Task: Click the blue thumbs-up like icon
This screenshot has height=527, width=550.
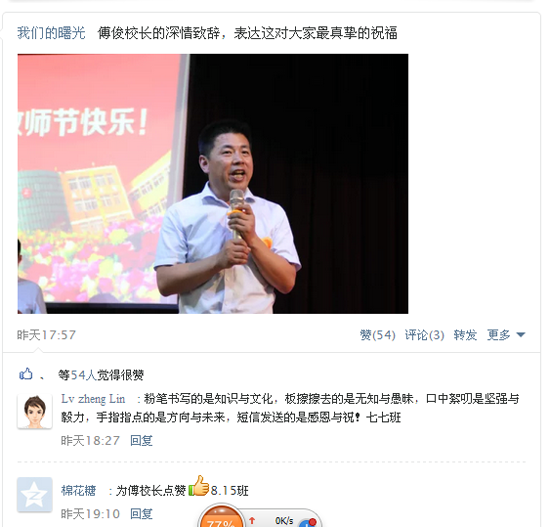Action: (x=26, y=374)
